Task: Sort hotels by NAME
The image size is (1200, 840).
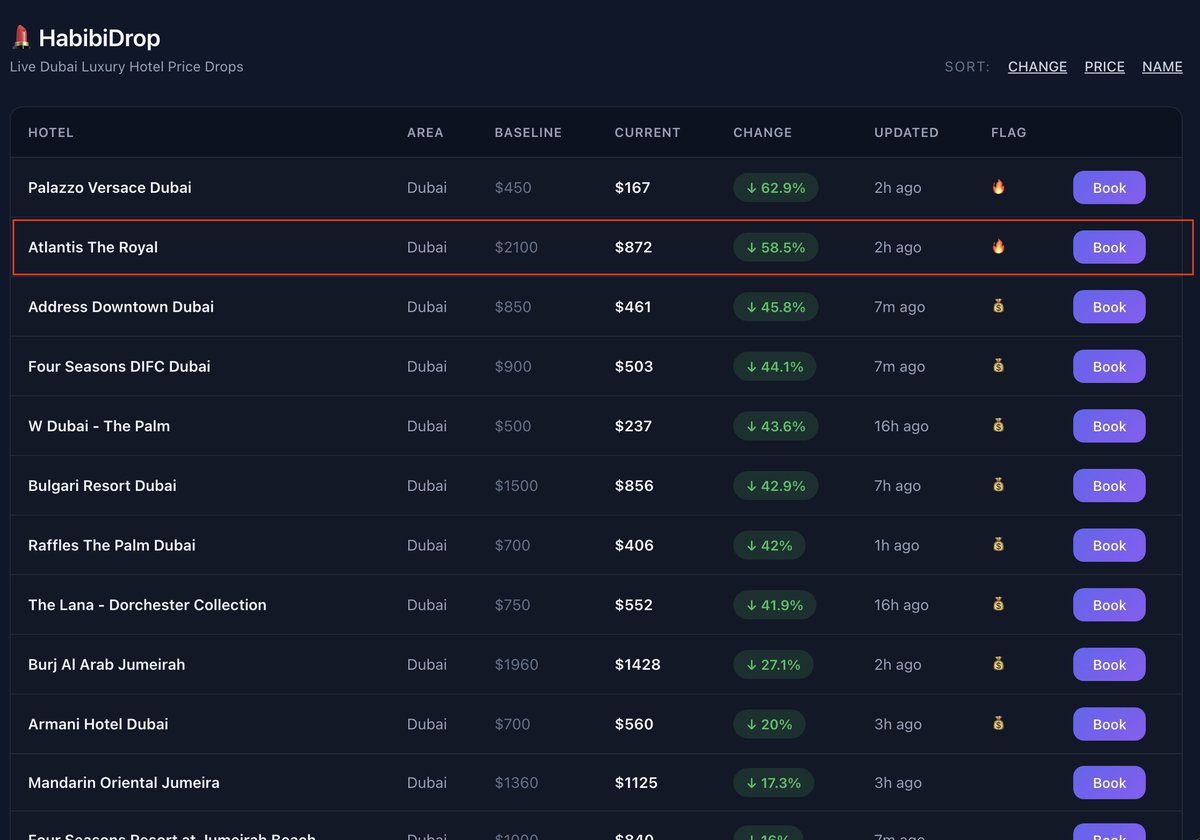Action: pos(1162,67)
